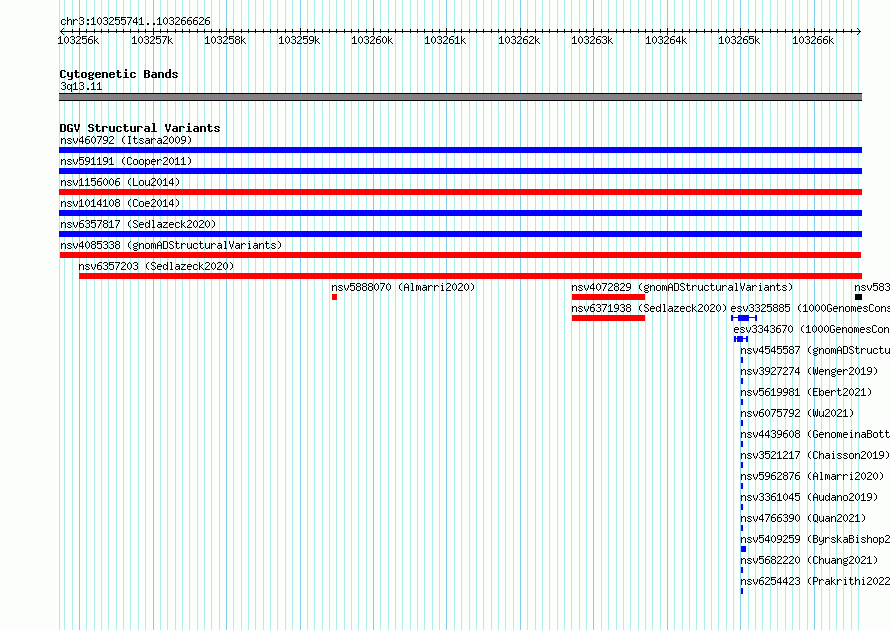The width and height of the screenshot is (890, 630).
Task: Click right arrowhead of the coordinate ruler
Action: [x=859, y=31]
